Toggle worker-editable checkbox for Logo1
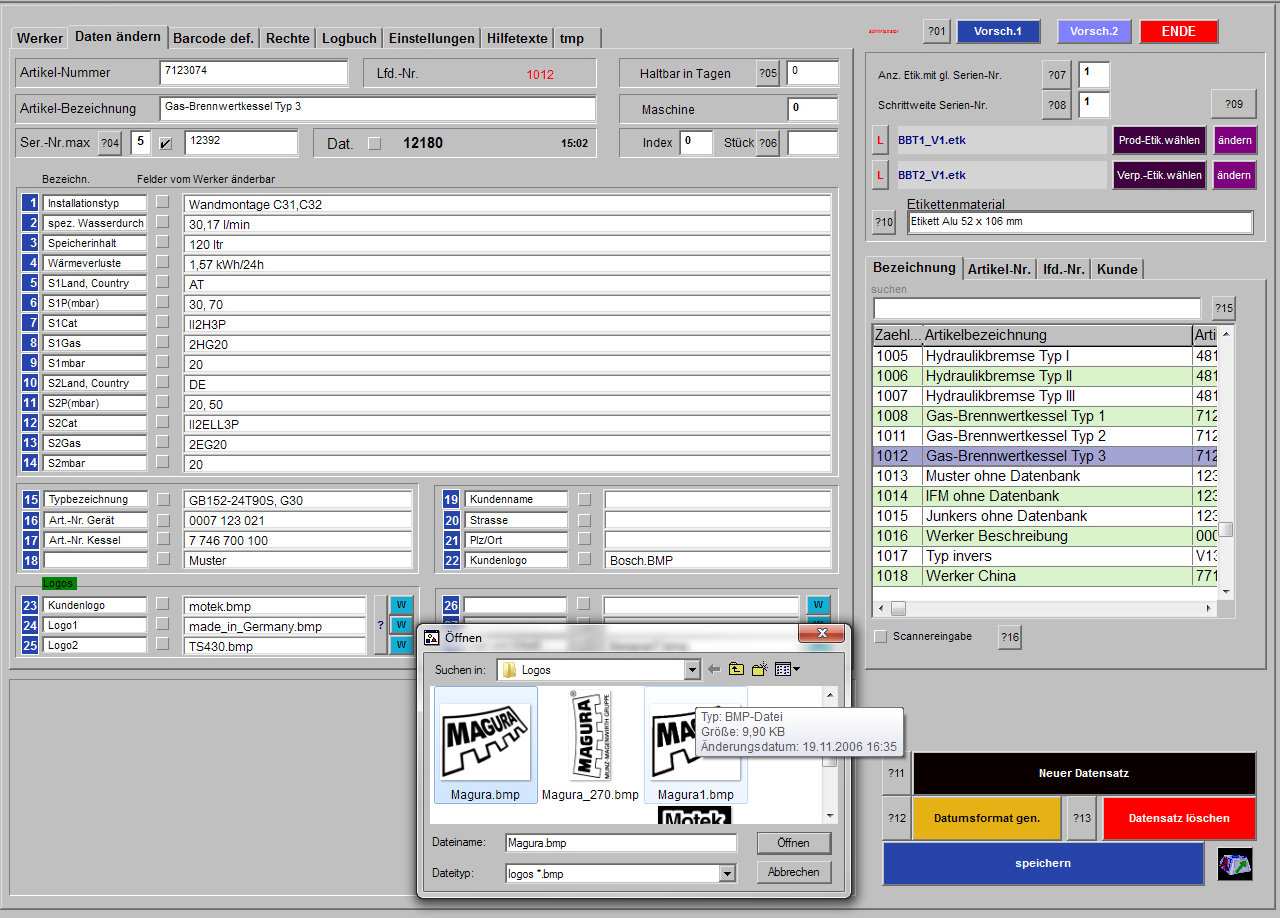1280x918 pixels. [163, 625]
